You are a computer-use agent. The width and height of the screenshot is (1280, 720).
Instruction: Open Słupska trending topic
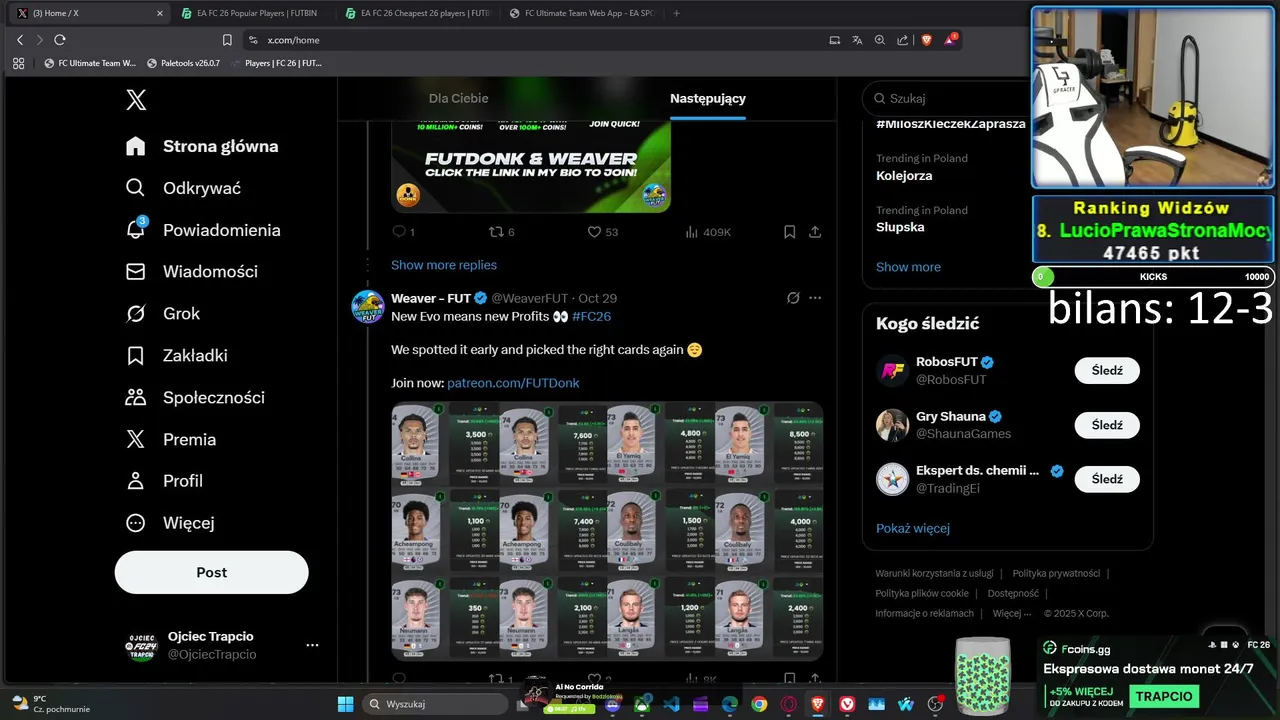(900, 227)
